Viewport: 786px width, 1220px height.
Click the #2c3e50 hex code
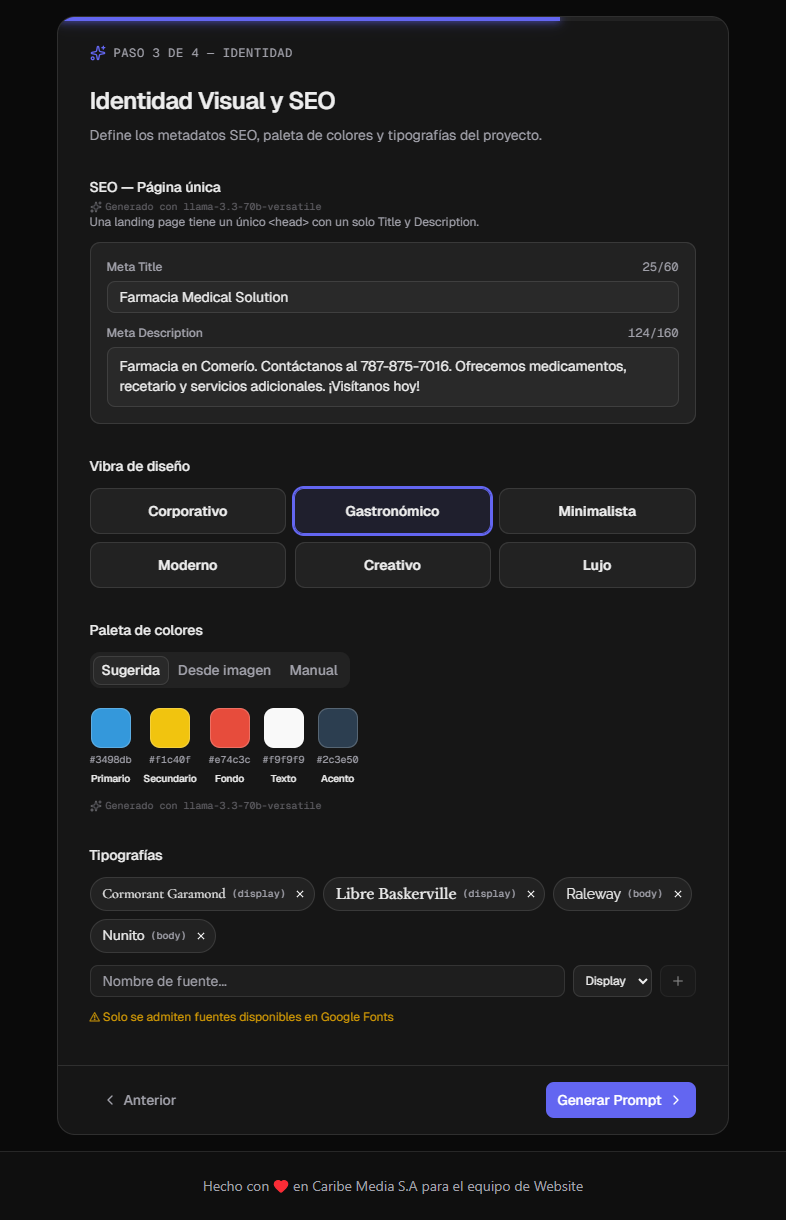[338, 760]
